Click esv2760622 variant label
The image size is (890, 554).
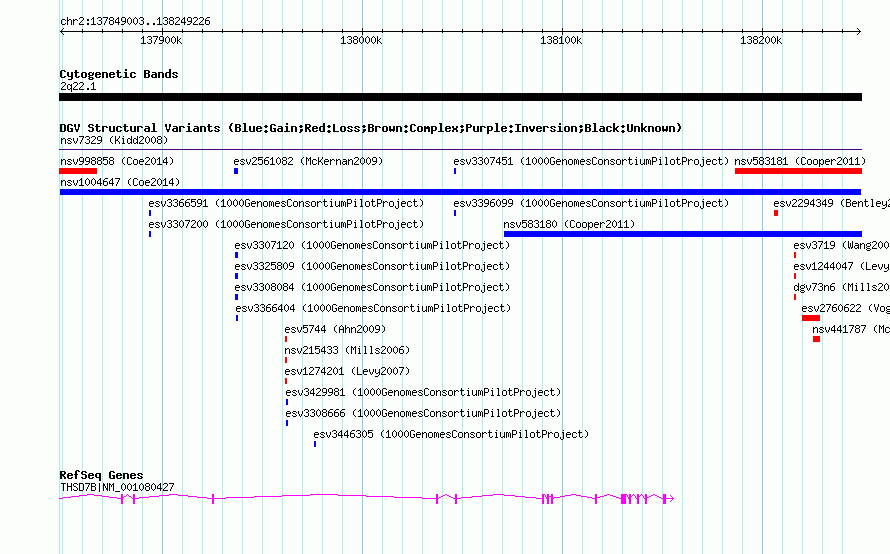point(845,308)
